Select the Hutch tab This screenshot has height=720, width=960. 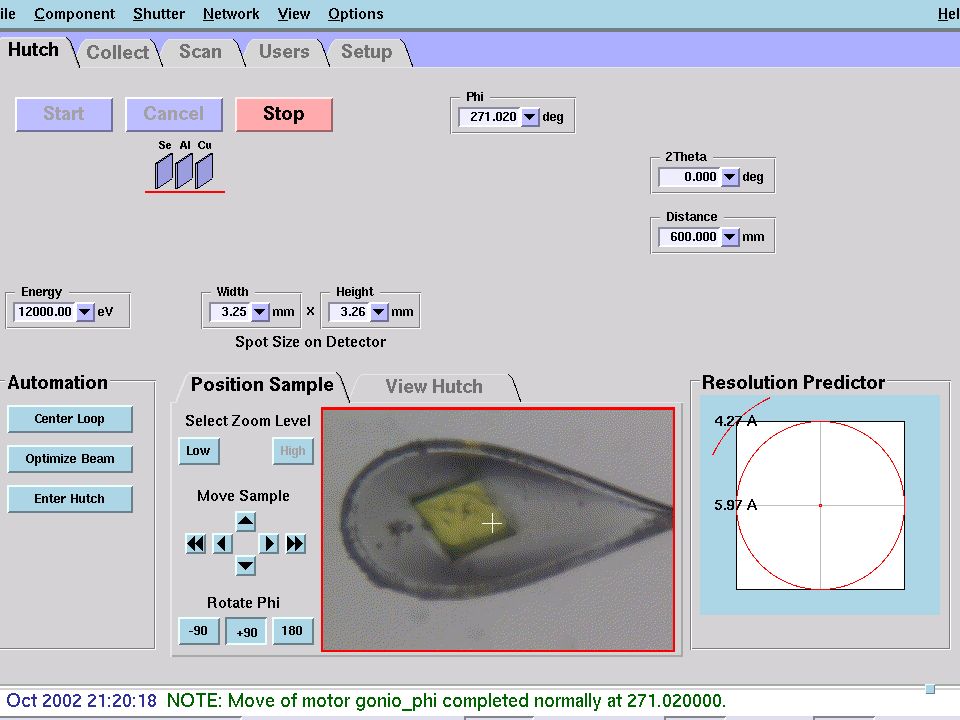34,50
